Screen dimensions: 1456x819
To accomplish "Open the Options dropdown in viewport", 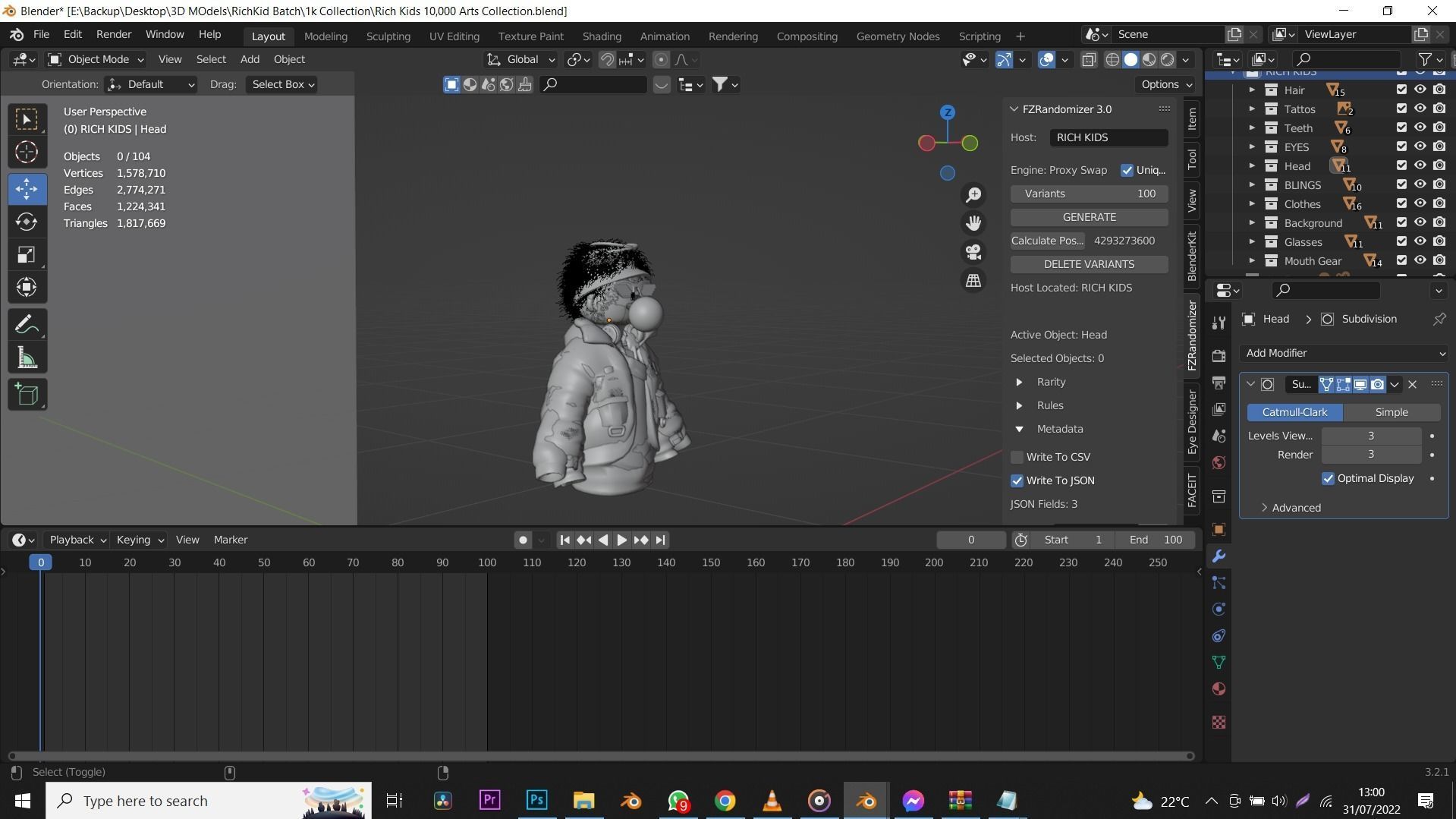I will tap(1166, 84).
